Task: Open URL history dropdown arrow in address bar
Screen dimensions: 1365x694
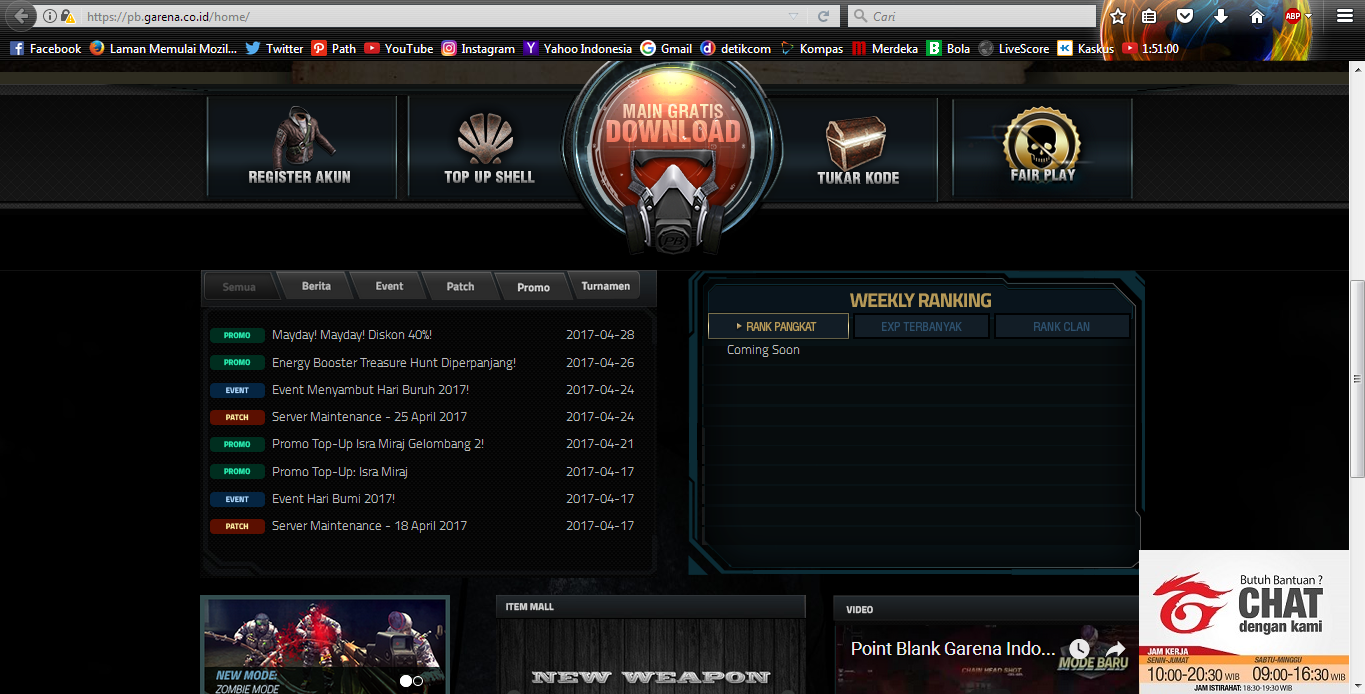Action: (x=794, y=16)
